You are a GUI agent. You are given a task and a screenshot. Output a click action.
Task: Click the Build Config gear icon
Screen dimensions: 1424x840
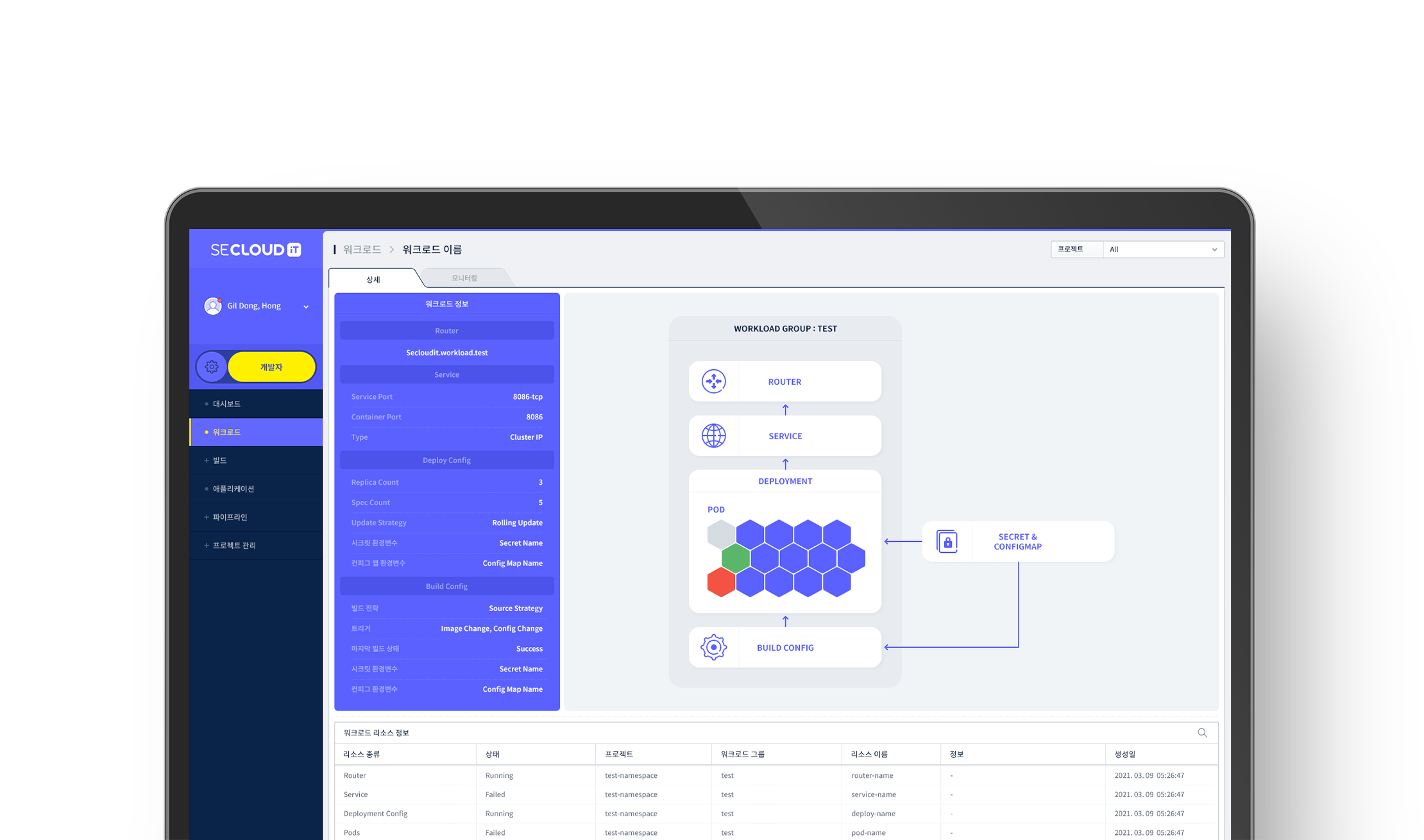(713, 648)
